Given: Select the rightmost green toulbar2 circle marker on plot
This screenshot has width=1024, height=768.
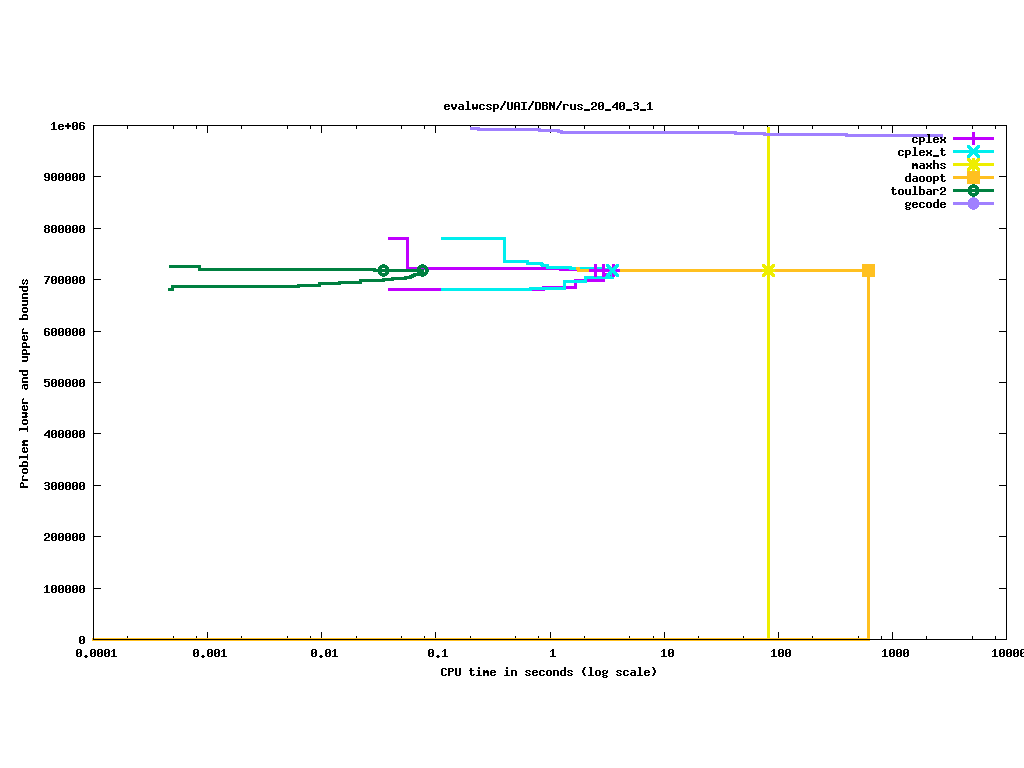Looking at the screenshot, I should pyautogui.click(x=422, y=270).
